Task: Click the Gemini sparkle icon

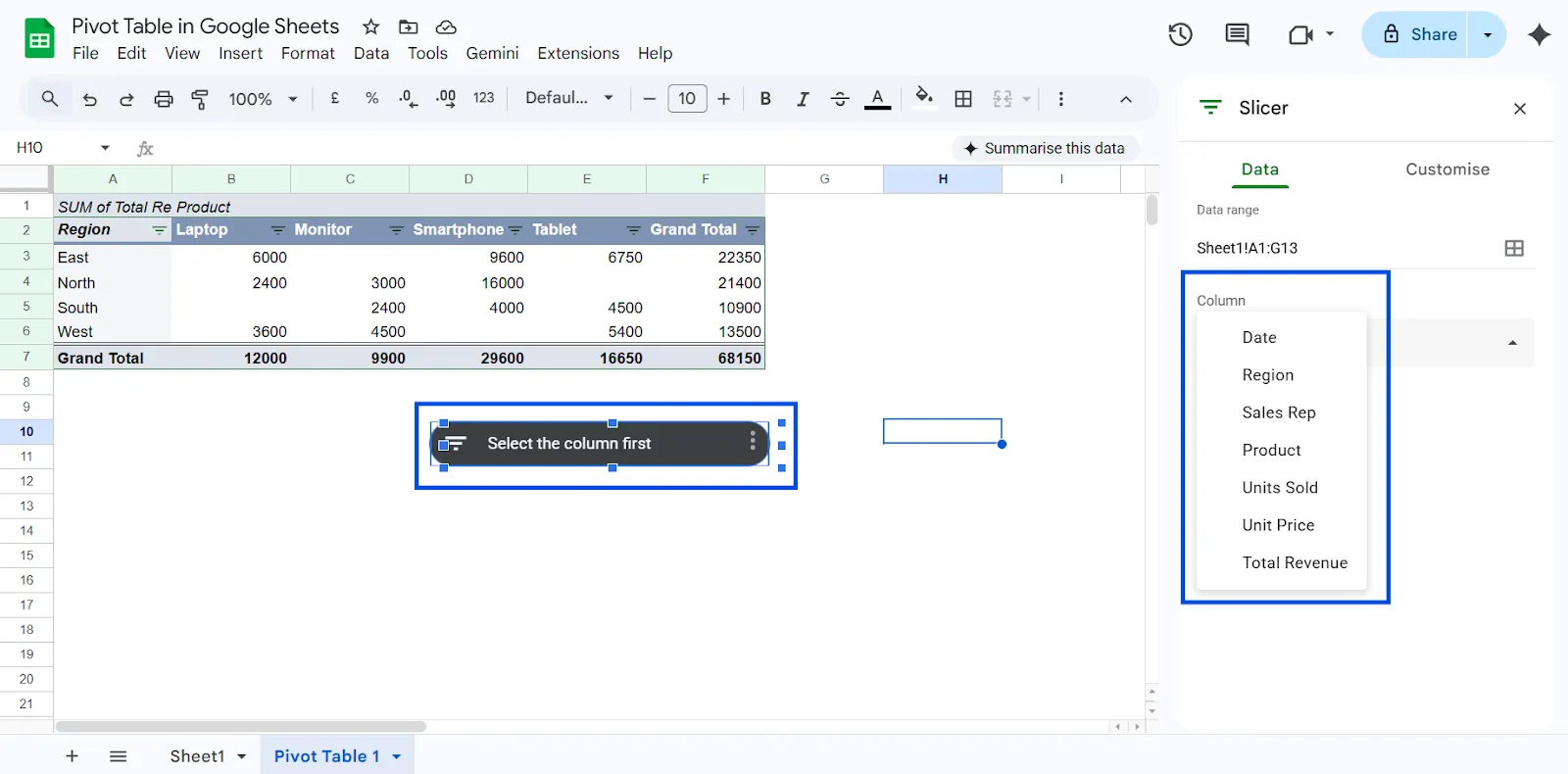Action: click(x=1539, y=35)
